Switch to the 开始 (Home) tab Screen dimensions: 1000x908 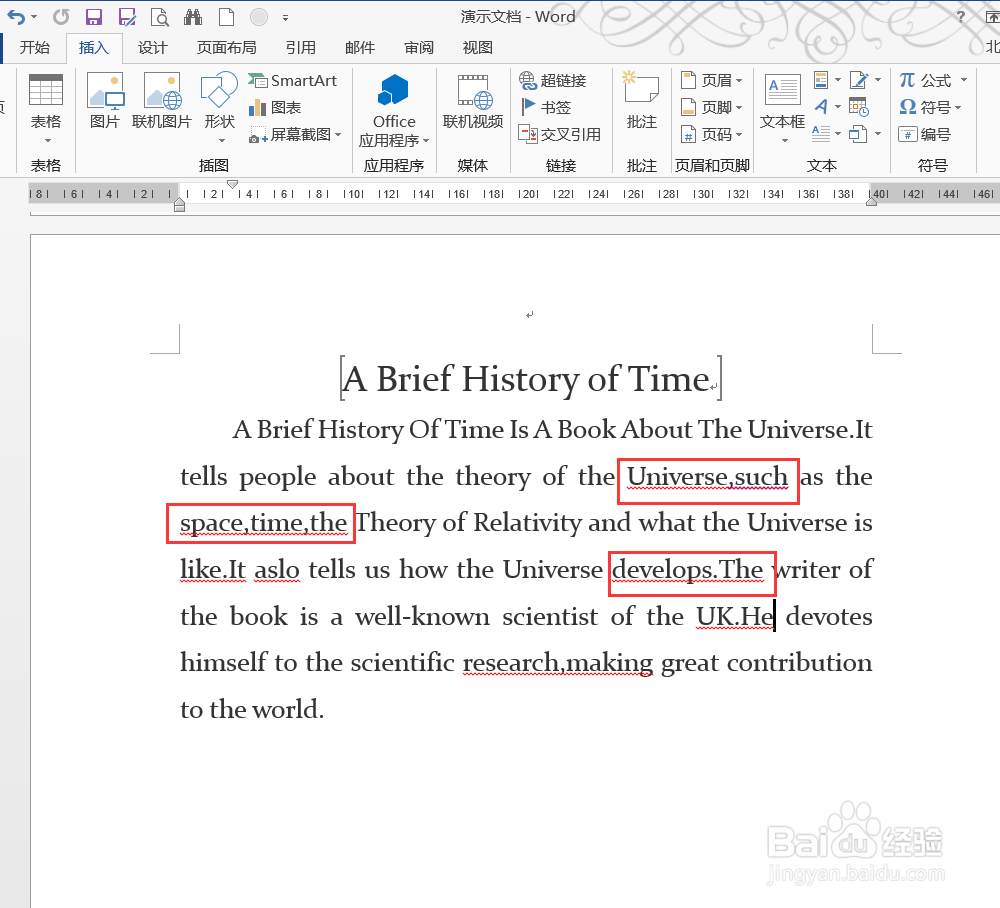click(34, 48)
